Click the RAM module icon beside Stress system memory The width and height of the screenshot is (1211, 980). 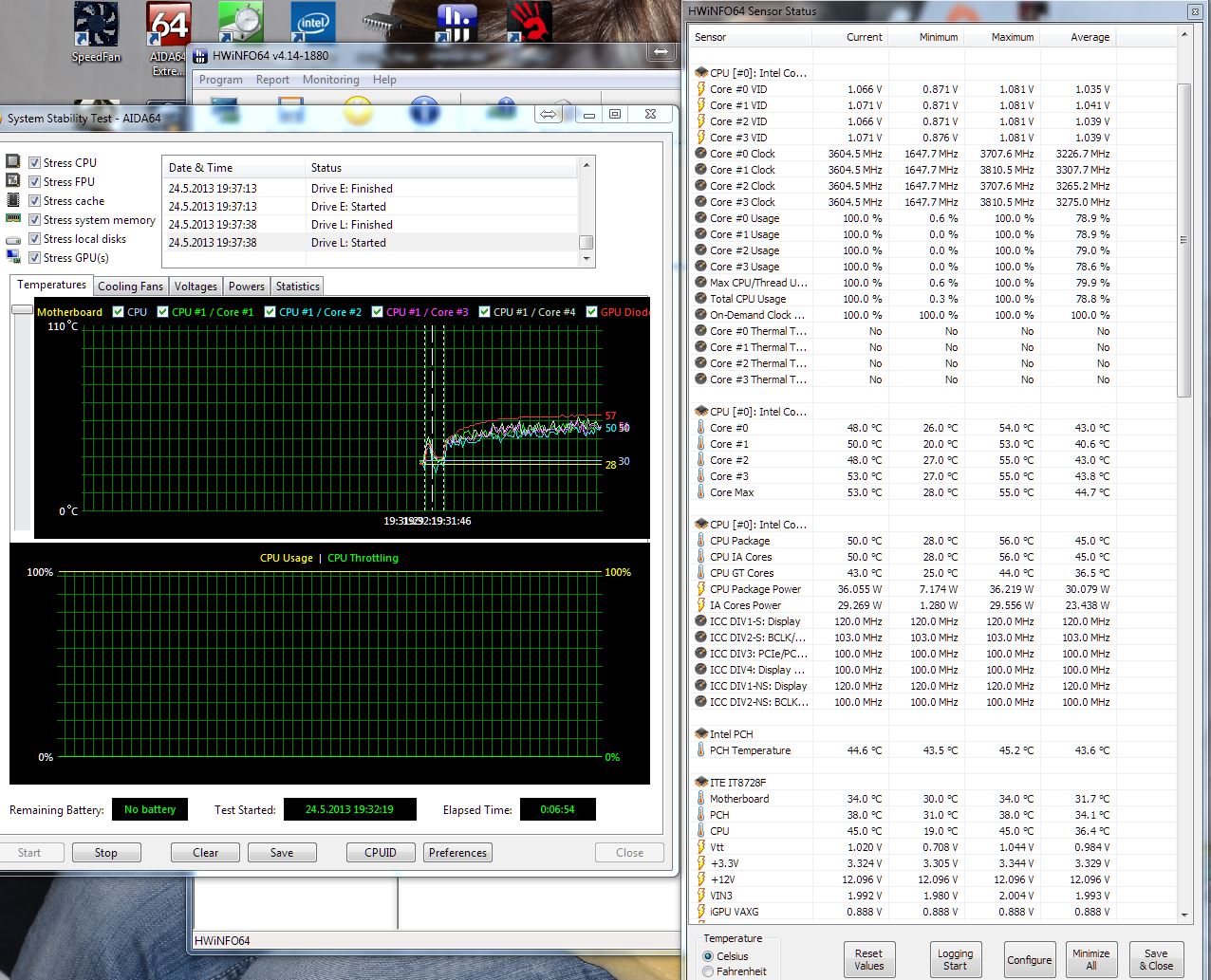point(13,218)
